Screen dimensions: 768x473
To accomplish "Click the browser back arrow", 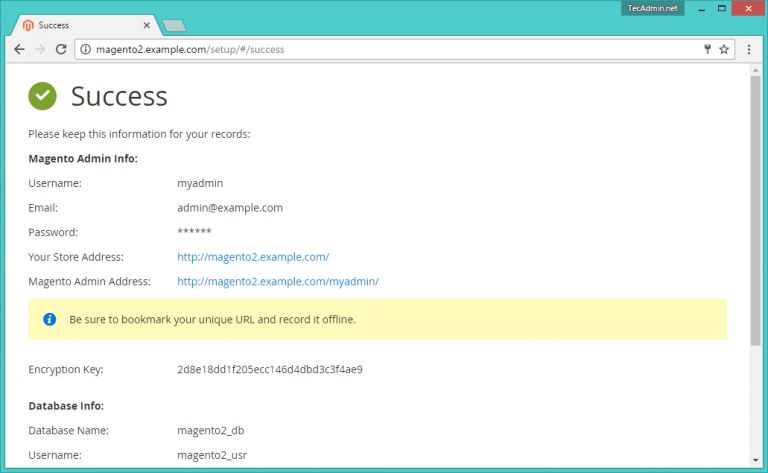I will click(19, 49).
